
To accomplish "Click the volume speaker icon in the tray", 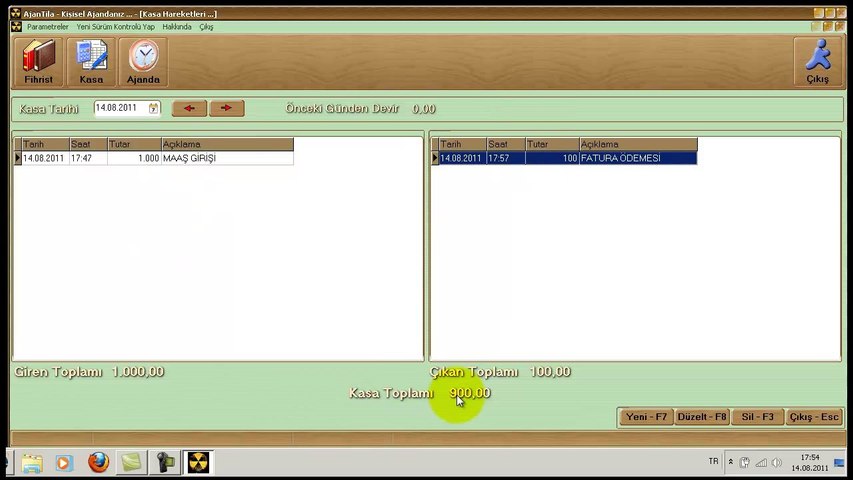I will click(777, 463).
